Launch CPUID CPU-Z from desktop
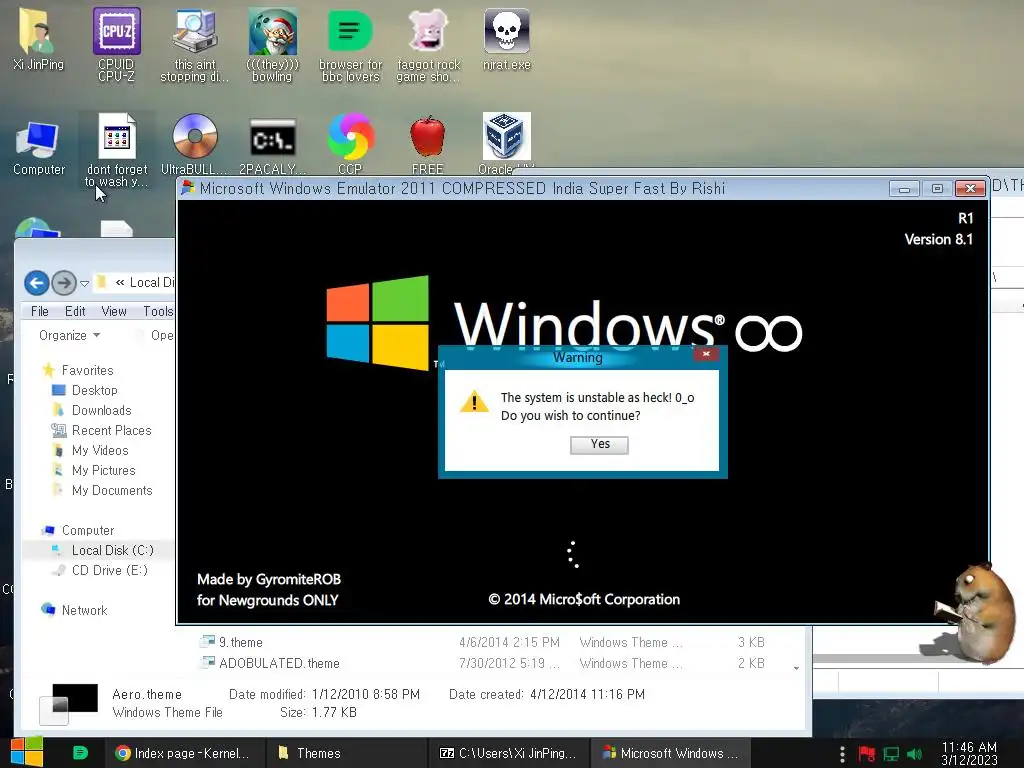 pyautogui.click(x=116, y=44)
